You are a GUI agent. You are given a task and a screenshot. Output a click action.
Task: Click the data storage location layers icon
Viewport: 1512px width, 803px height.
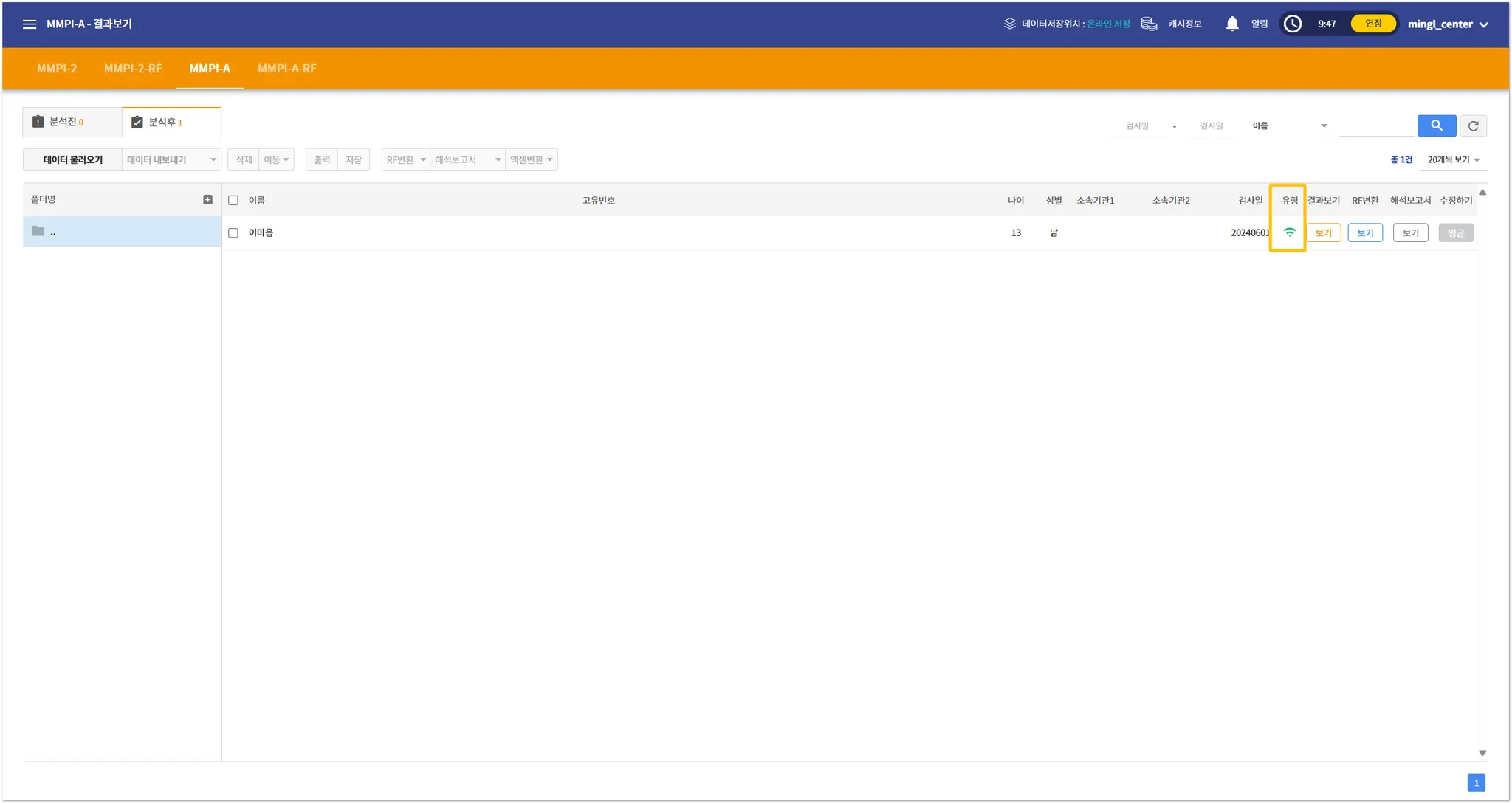pyautogui.click(x=1009, y=24)
